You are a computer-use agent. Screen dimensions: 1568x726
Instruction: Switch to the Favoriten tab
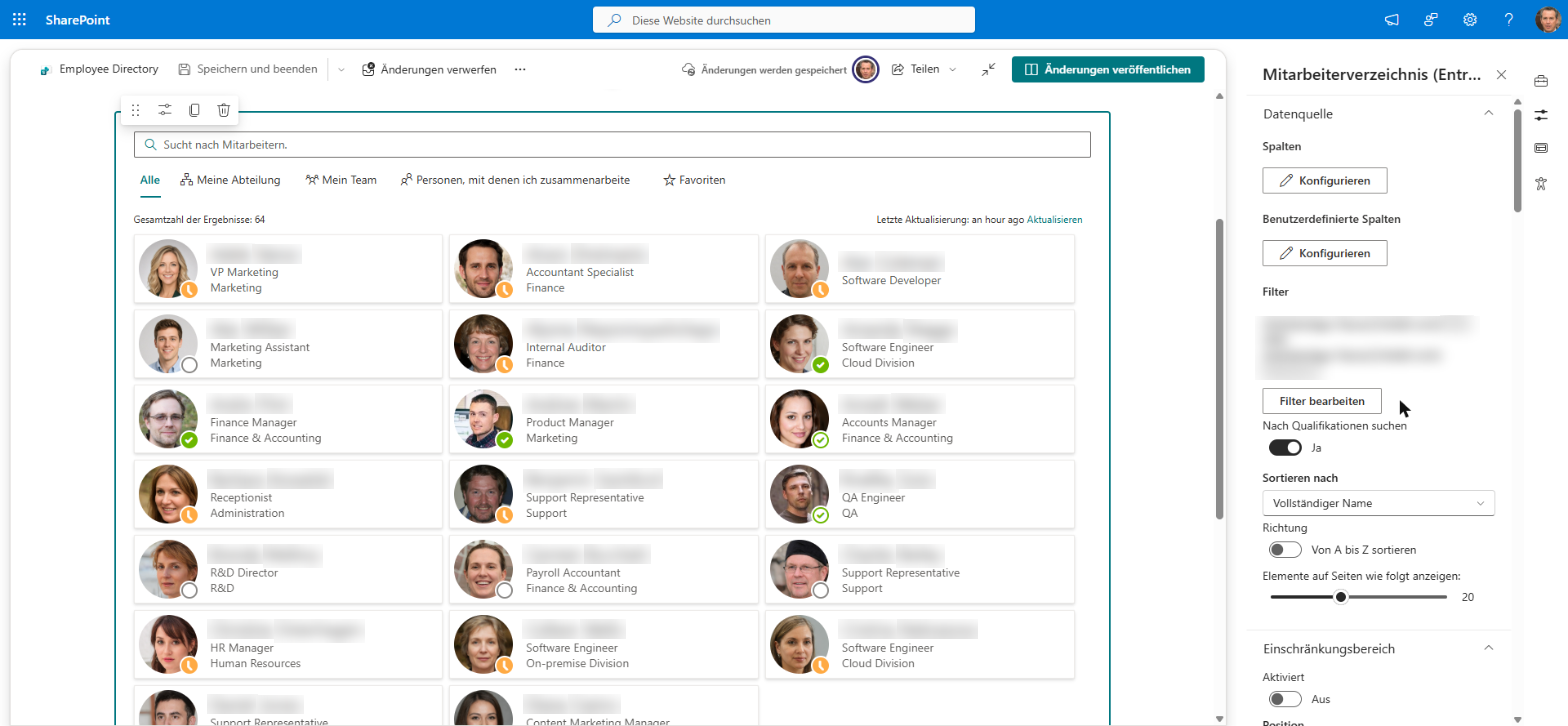(694, 180)
